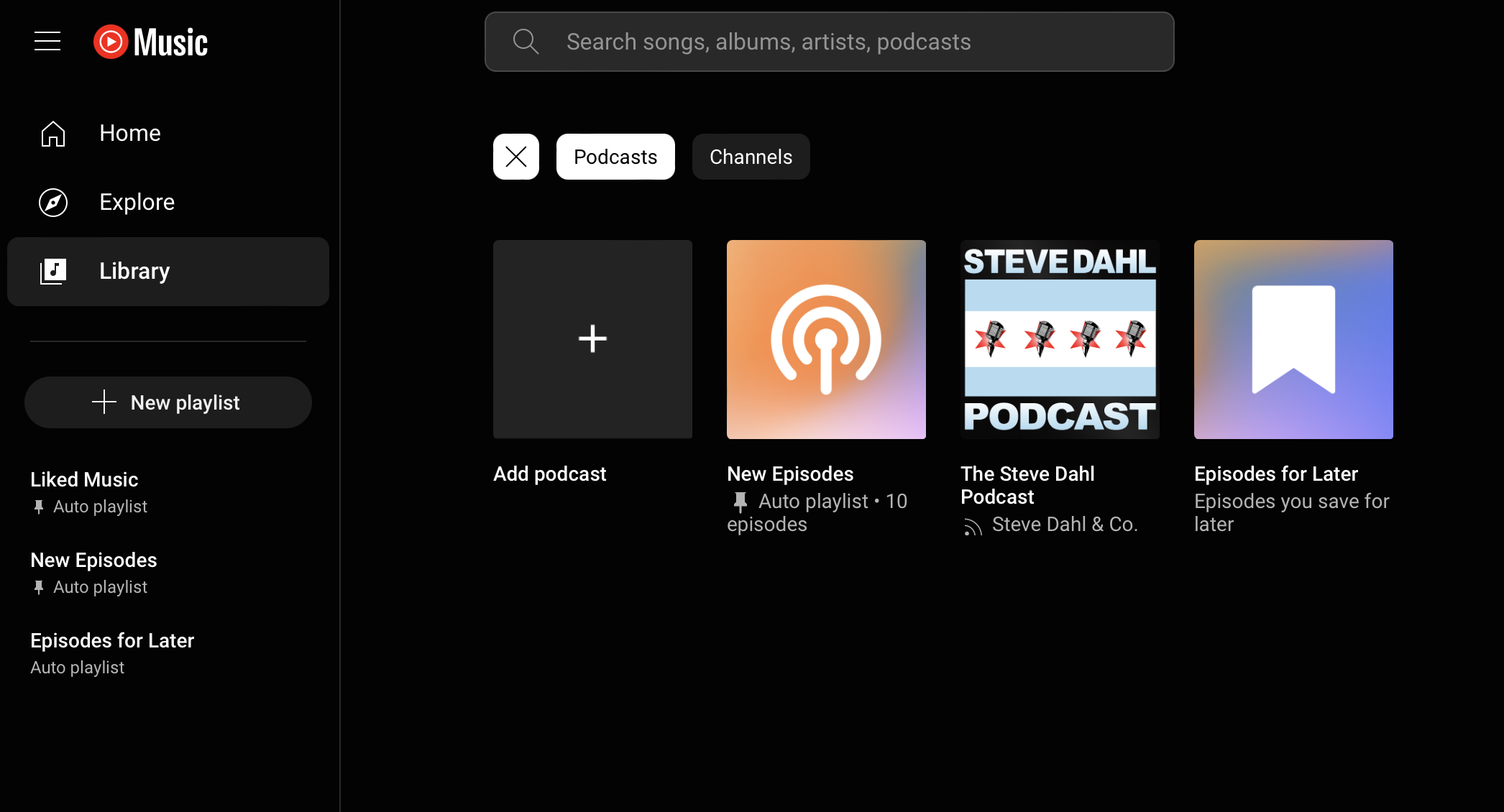Click the Add podcast title
The width and height of the screenshot is (1504, 812).
pyautogui.click(x=550, y=474)
